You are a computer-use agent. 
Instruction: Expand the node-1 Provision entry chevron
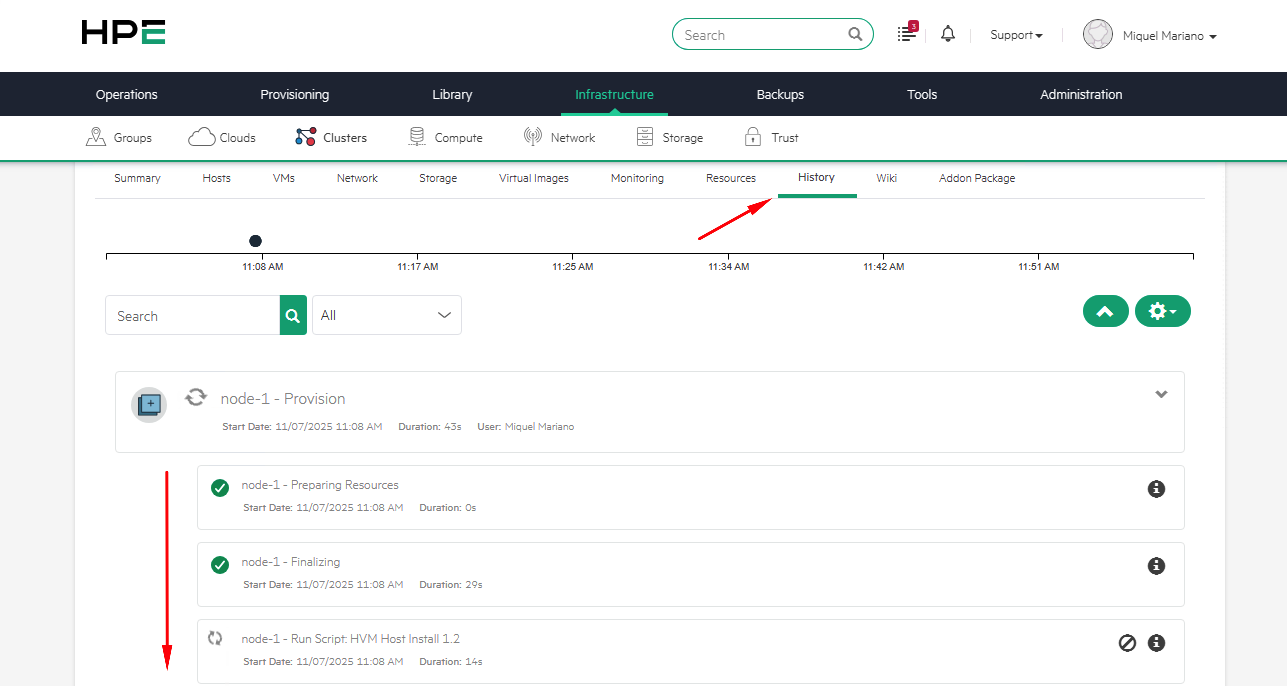point(1161,394)
